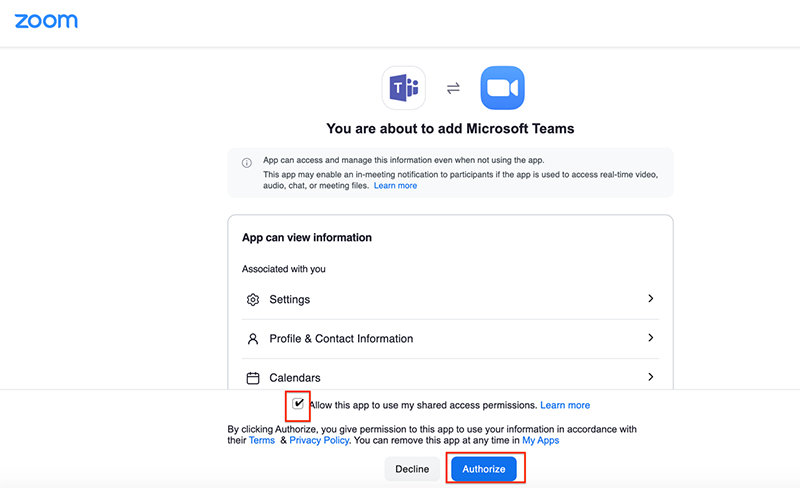Open Learn more link in info notice

click(x=395, y=186)
